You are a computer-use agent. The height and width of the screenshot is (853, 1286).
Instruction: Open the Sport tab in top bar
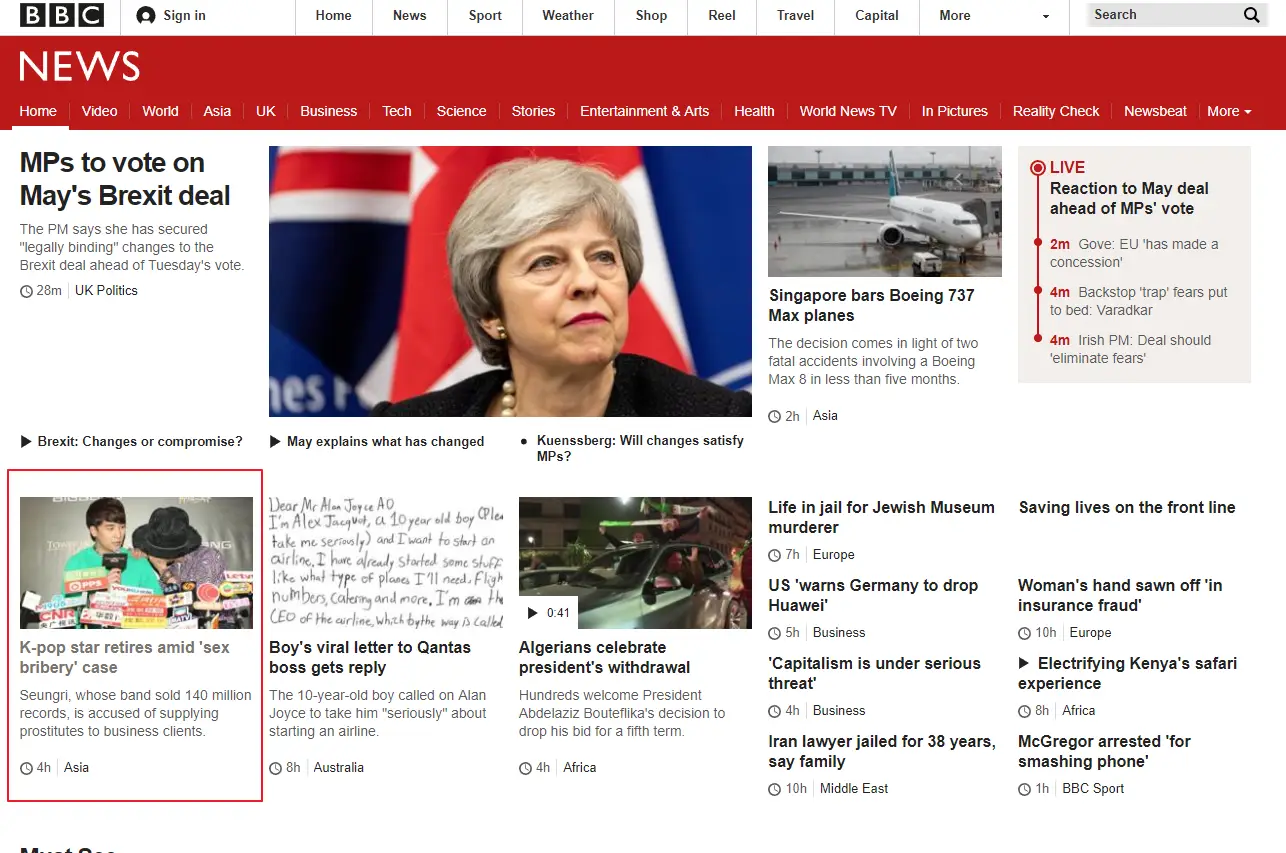click(485, 16)
